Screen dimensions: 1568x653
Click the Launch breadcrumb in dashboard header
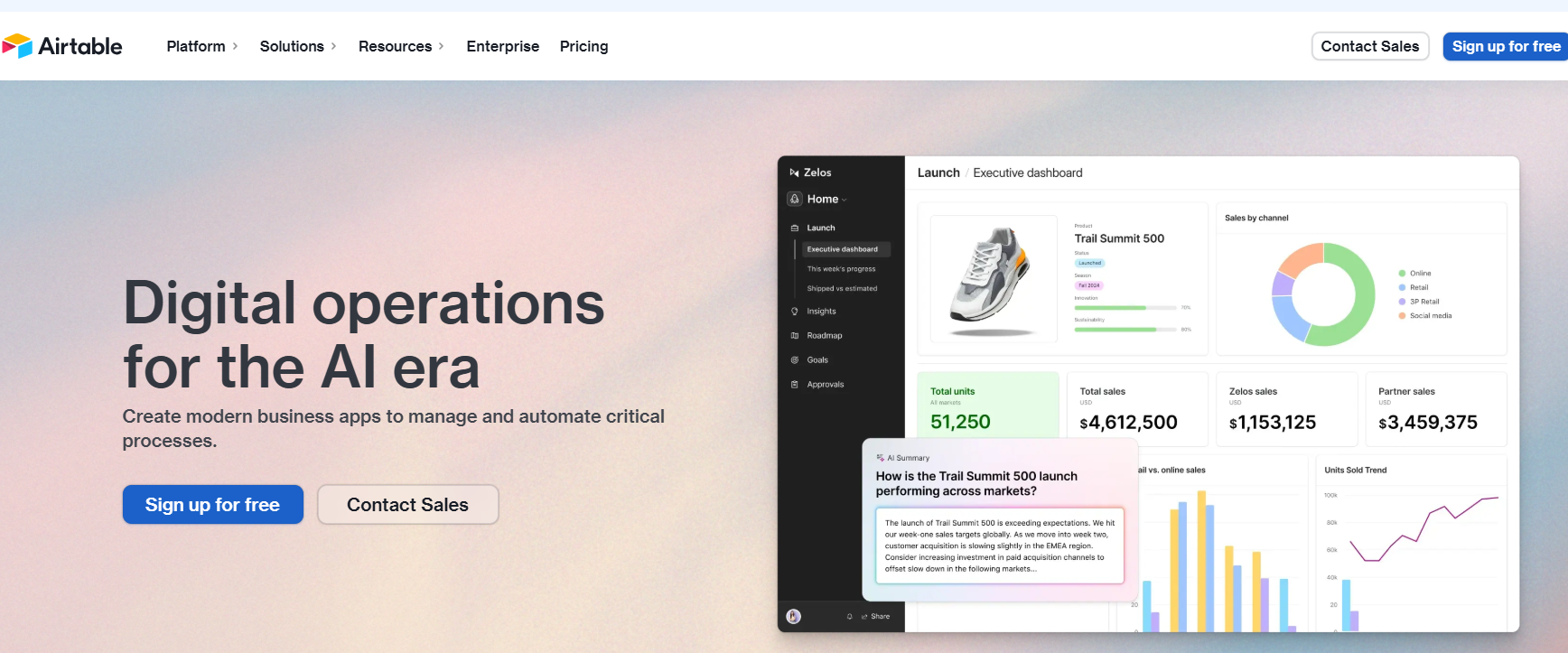click(938, 173)
